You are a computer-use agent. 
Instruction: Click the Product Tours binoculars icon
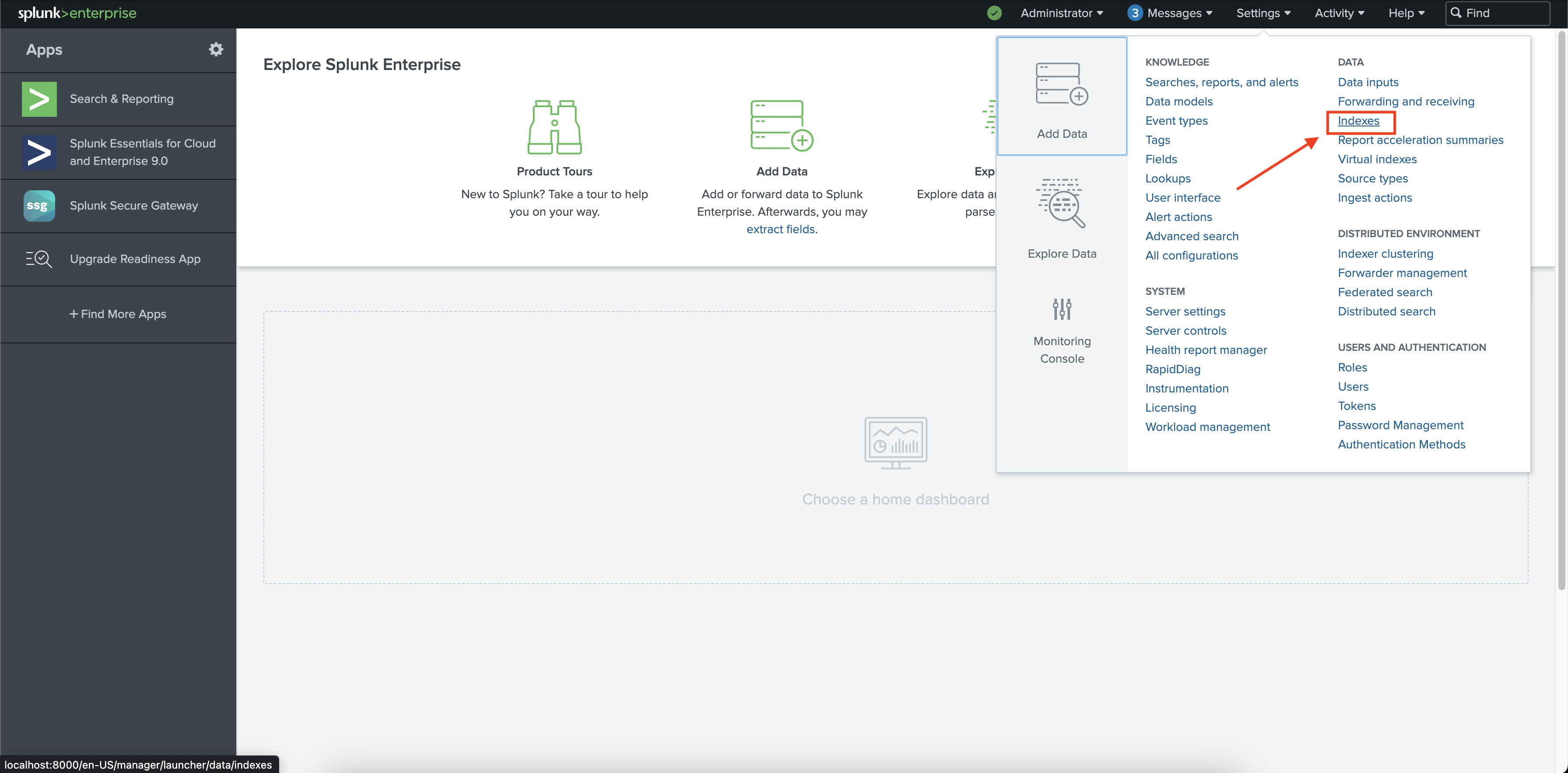(x=554, y=126)
